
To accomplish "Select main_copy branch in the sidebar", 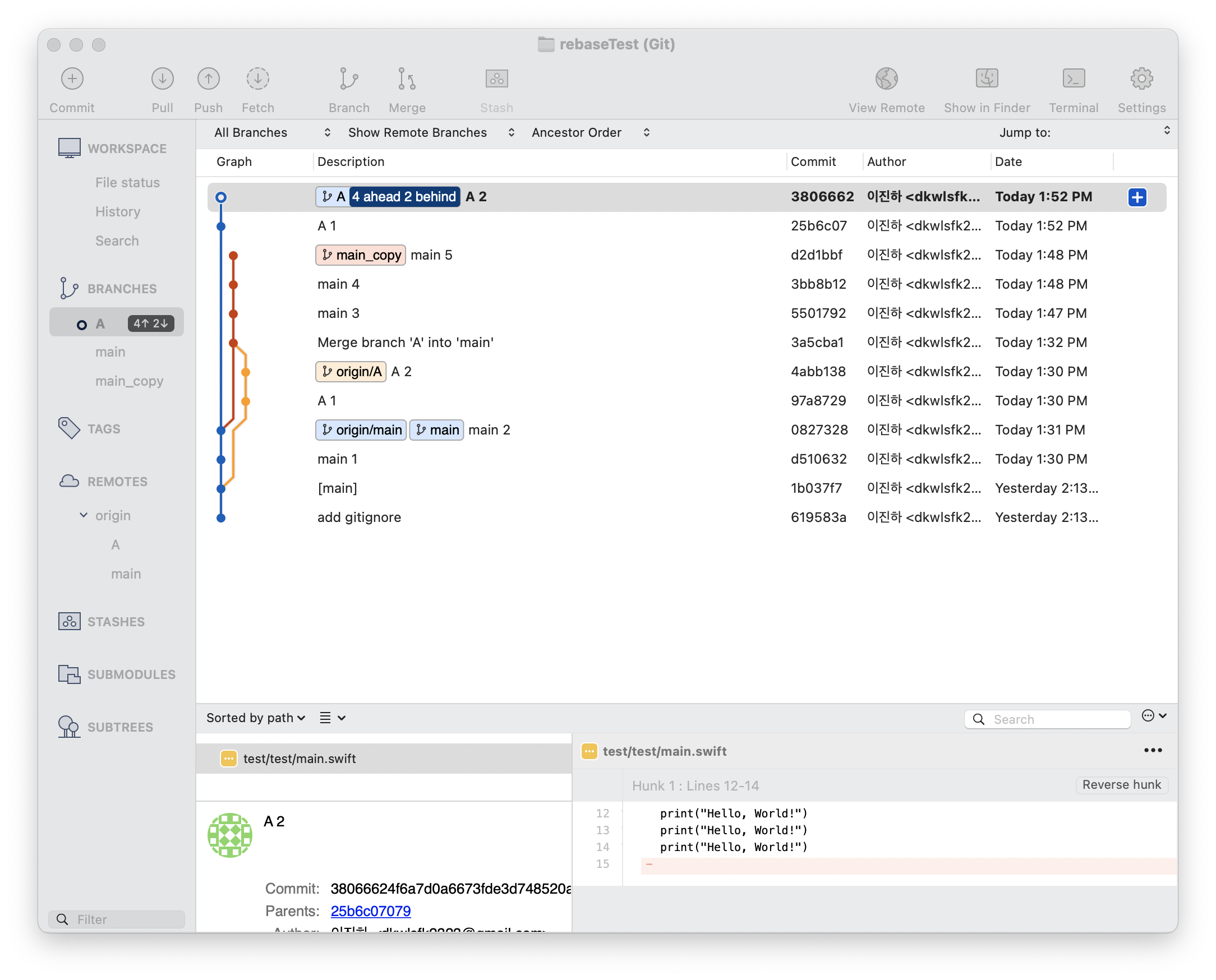I will coord(129,382).
